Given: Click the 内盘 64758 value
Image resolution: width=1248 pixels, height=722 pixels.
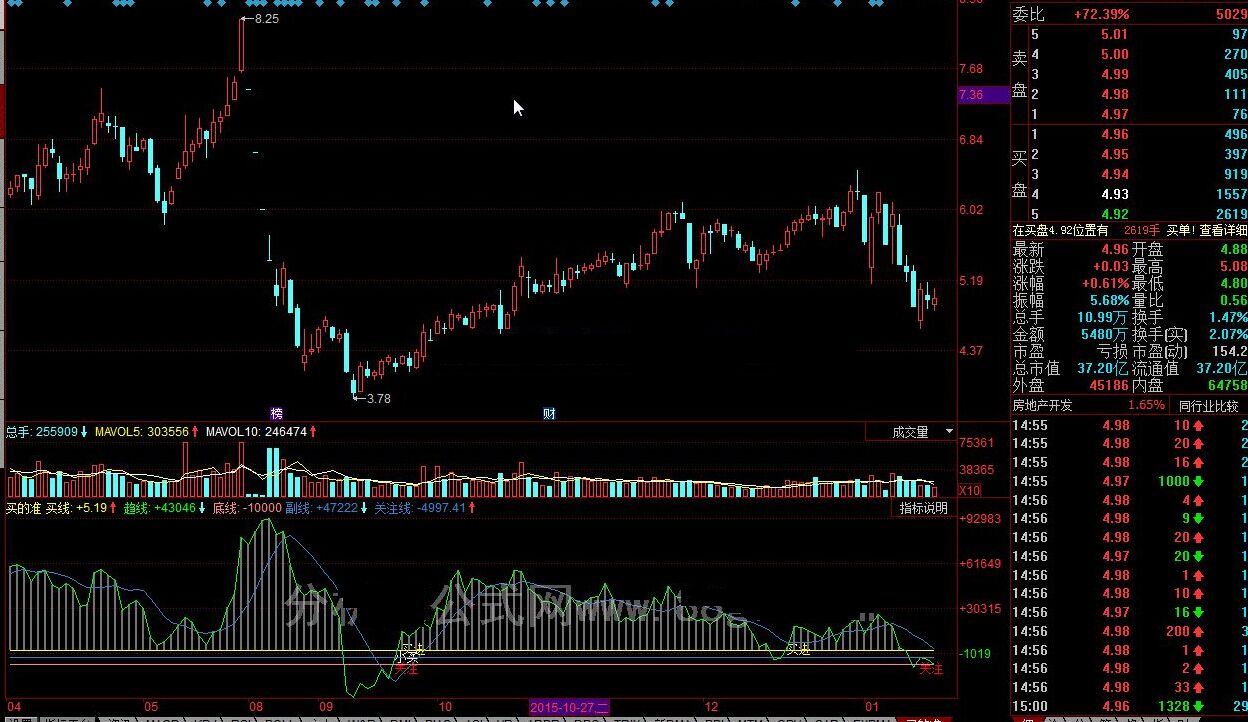Looking at the screenshot, I should click(1227, 386).
